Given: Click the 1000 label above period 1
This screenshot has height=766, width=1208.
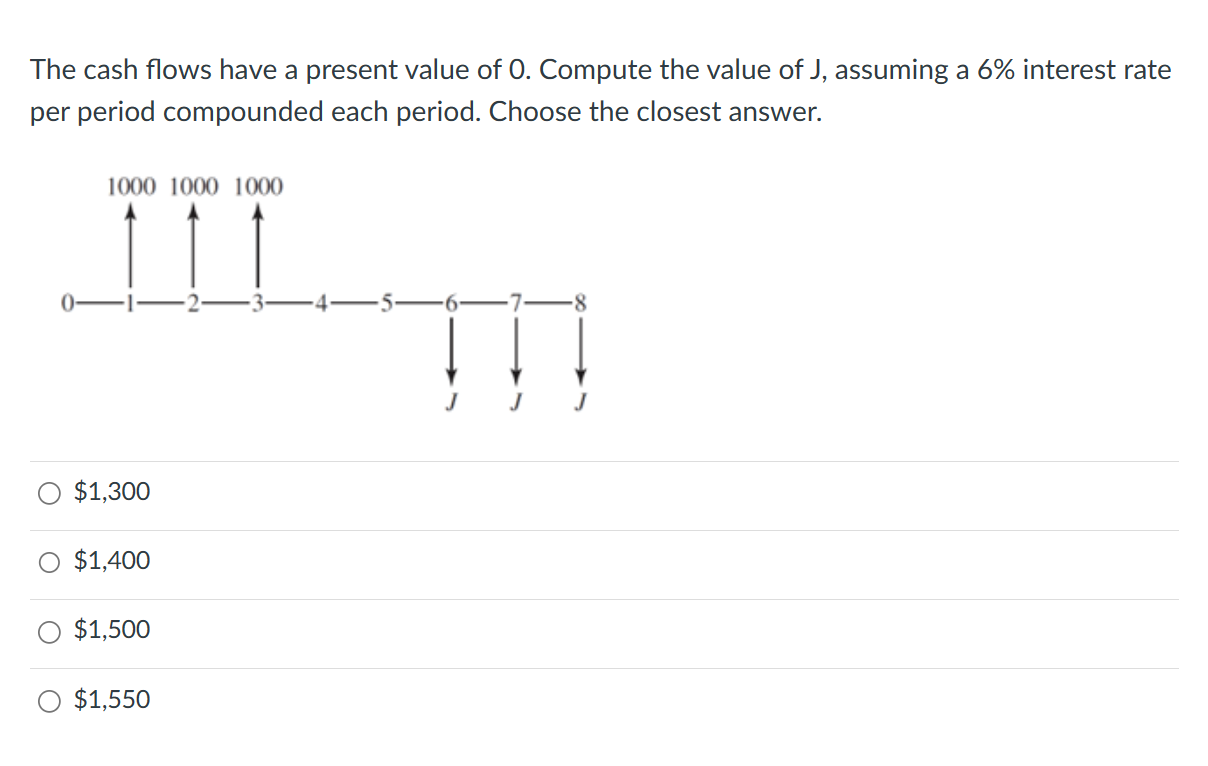Looking at the screenshot, I should [131, 185].
